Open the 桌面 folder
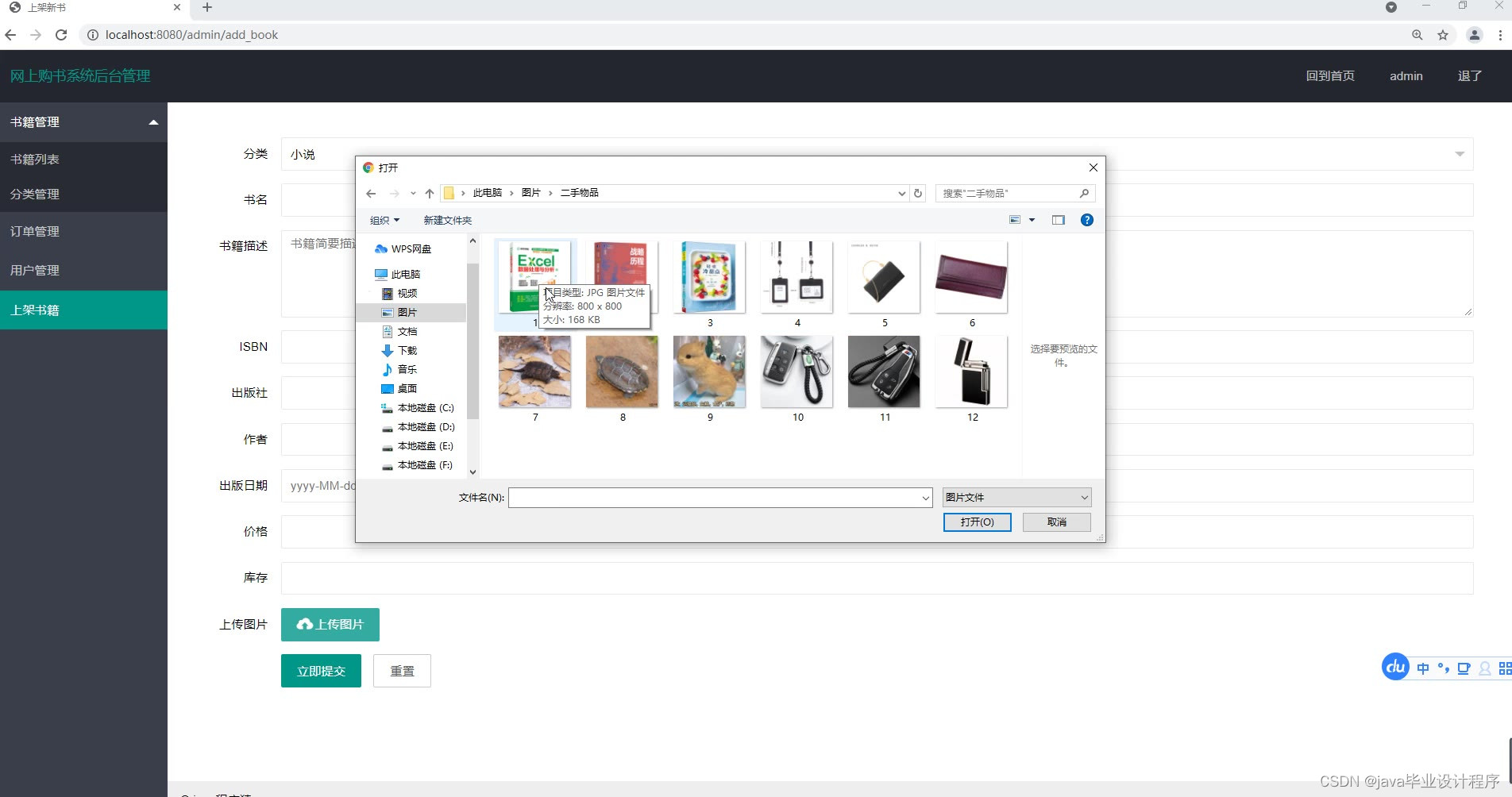 (400, 388)
